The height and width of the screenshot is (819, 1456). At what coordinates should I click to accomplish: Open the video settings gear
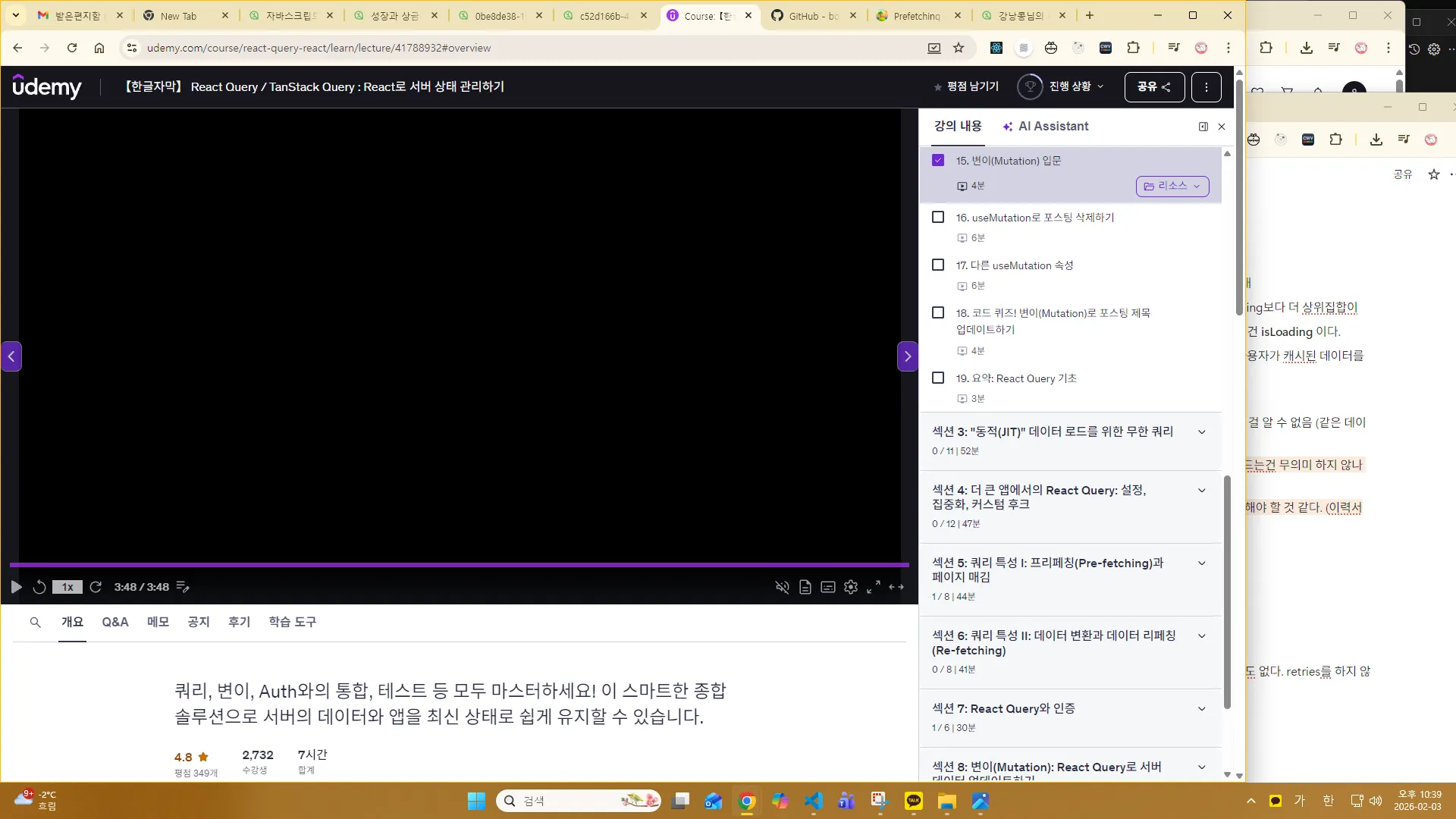point(850,587)
